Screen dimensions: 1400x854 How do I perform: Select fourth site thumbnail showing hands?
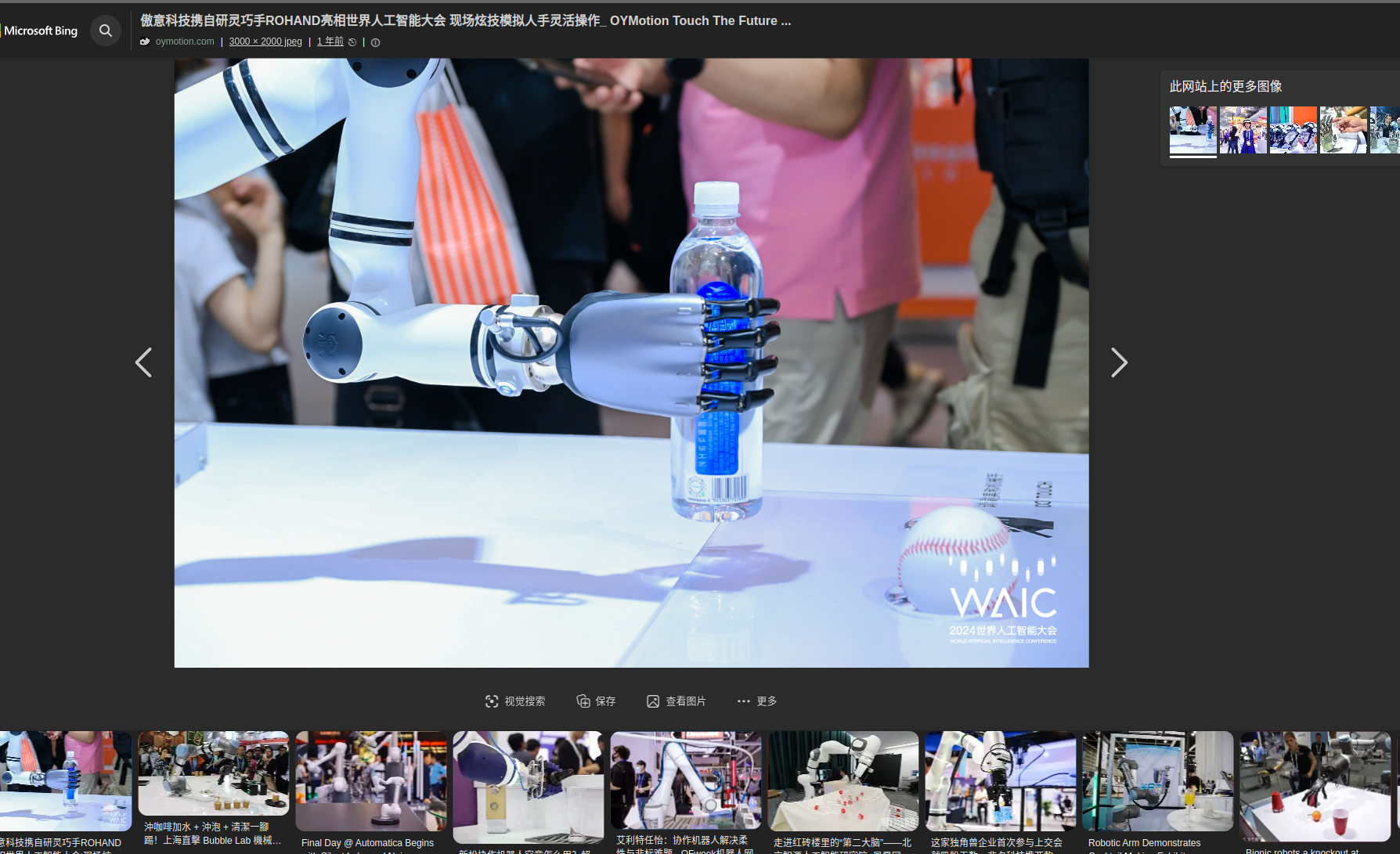click(1344, 130)
